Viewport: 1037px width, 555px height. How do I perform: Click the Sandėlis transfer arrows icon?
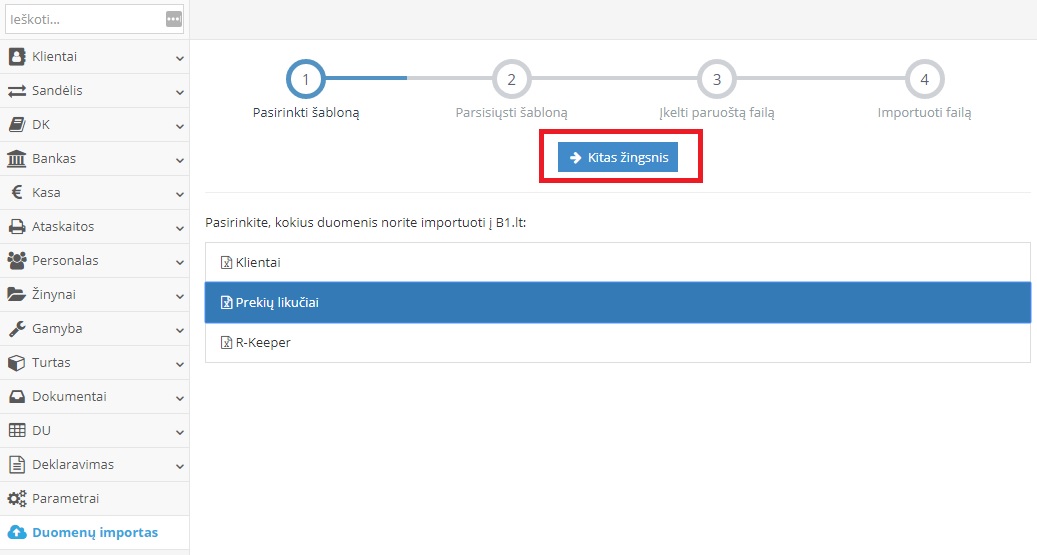click(x=17, y=91)
